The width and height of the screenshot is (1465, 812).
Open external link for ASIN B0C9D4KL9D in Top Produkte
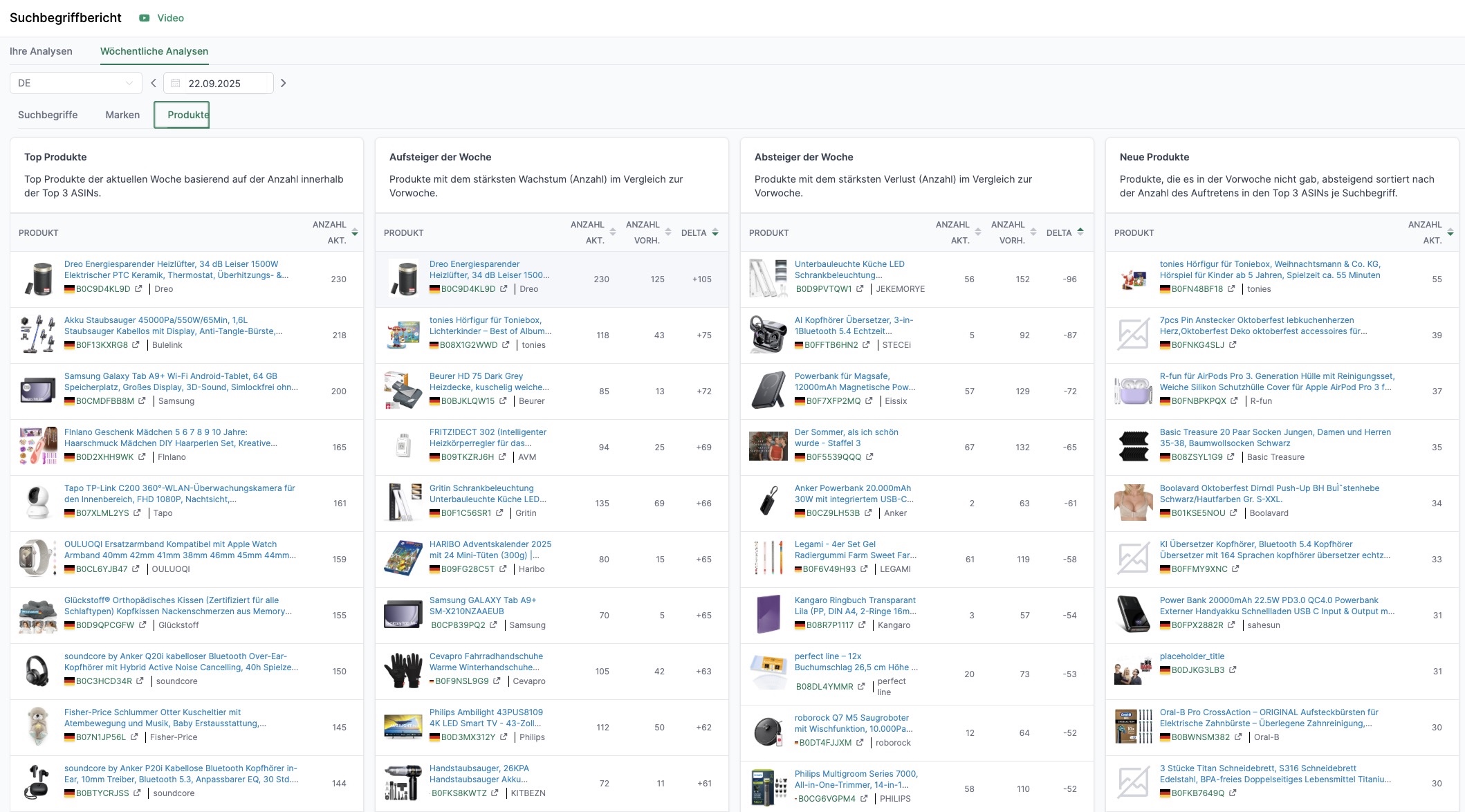coord(138,289)
